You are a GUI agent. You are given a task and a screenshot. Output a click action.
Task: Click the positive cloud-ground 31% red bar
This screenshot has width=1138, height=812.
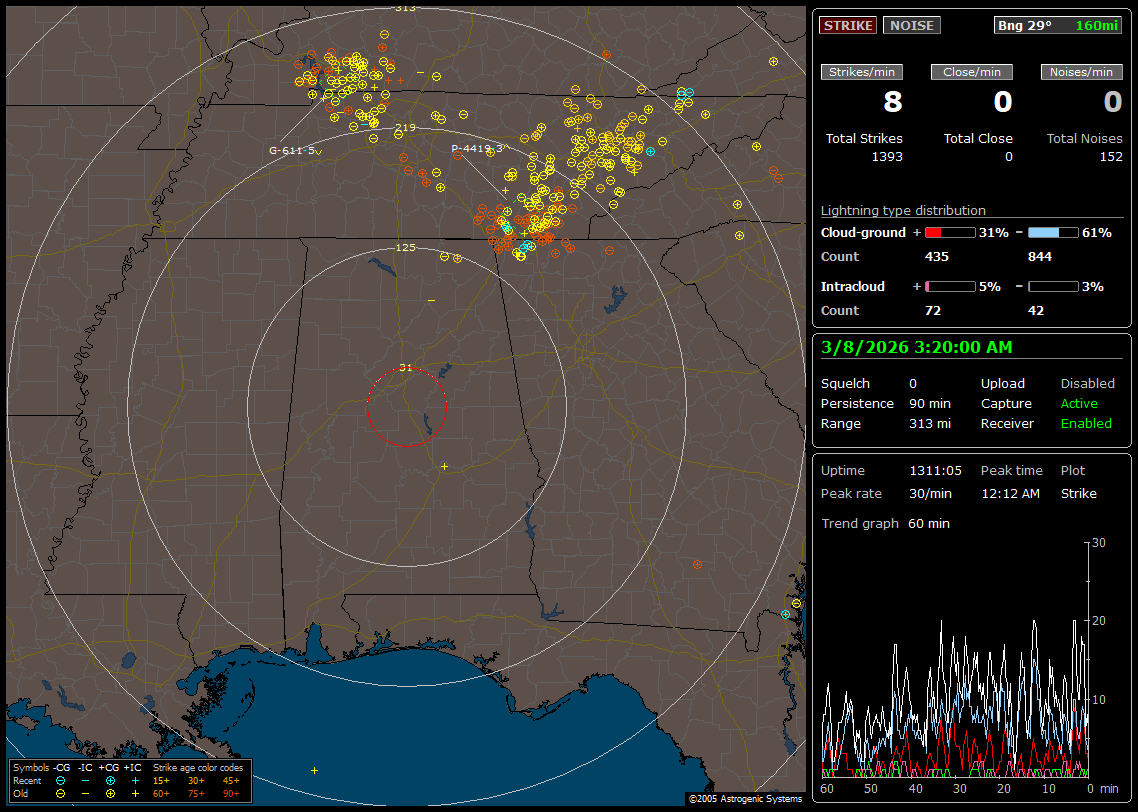[949, 232]
